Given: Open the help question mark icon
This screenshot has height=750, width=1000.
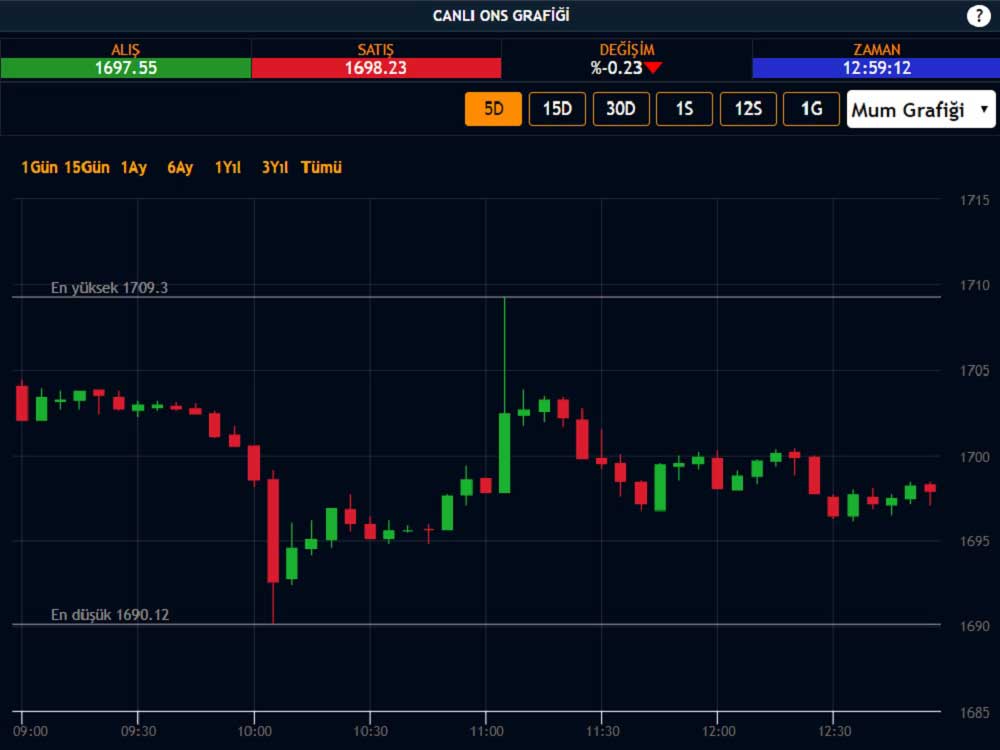Looking at the screenshot, I should tap(978, 16).
